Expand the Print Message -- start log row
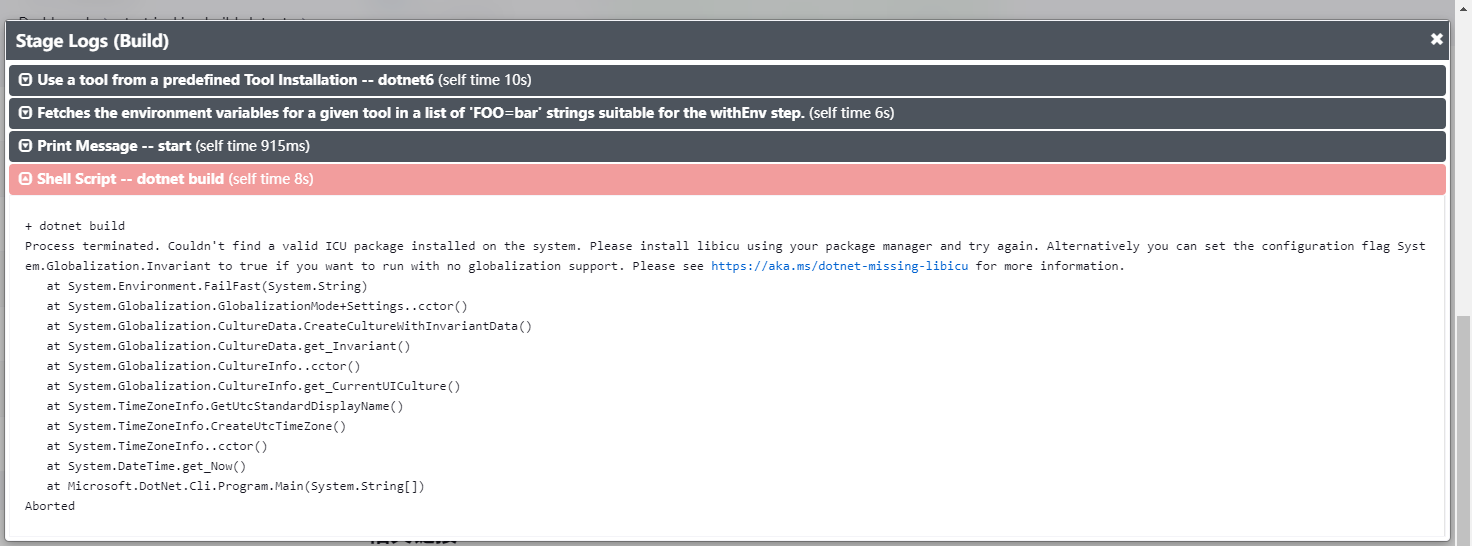The height and width of the screenshot is (546, 1472). (727, 146)
